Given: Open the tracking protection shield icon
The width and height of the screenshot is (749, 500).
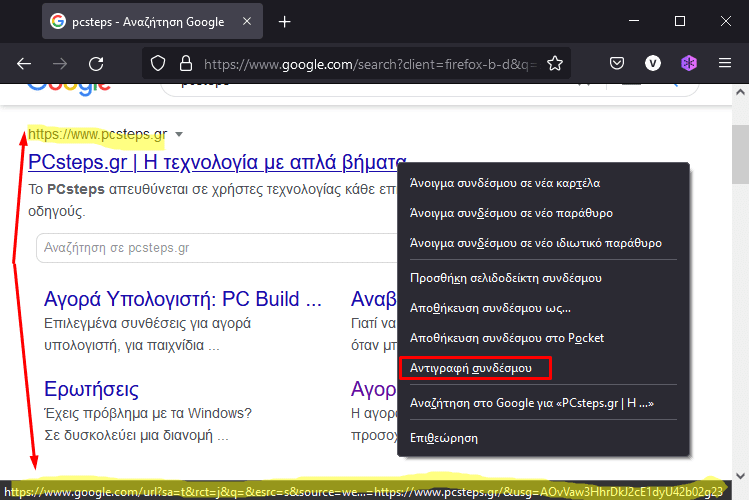Looking at the screenshot, I should click(158, 64).
